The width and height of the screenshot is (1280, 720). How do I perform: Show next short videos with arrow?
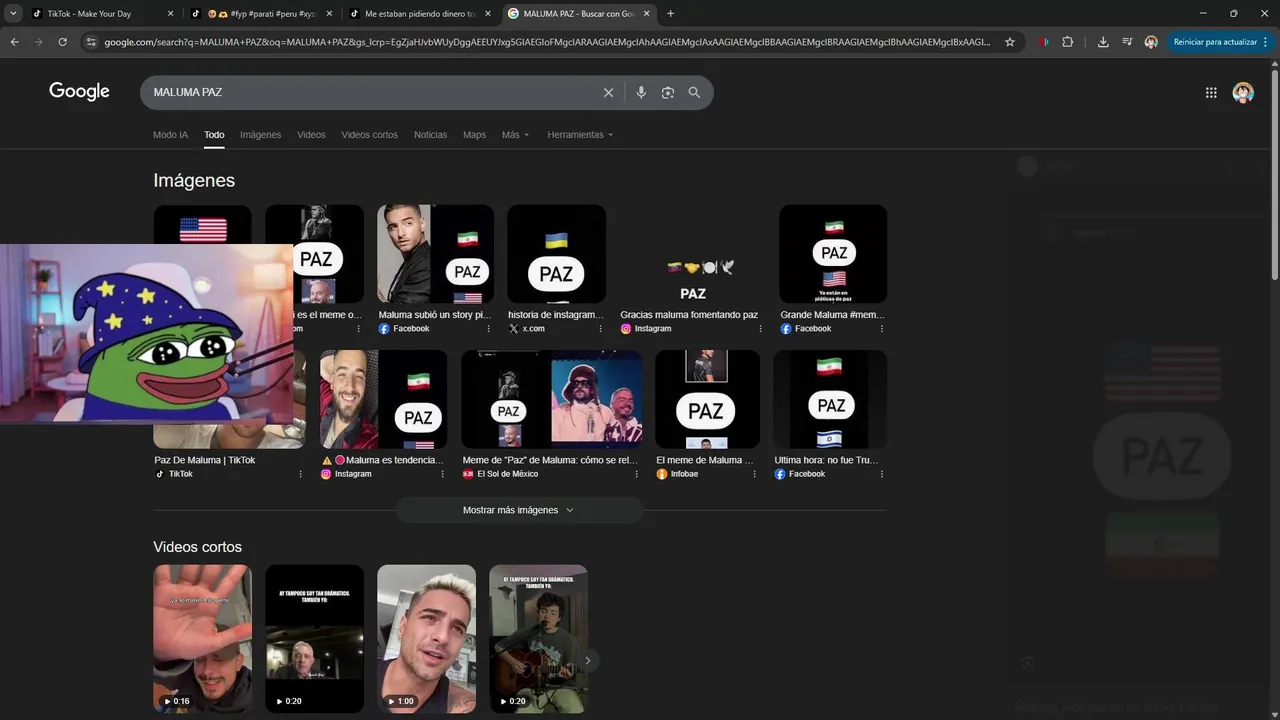click(588, 660)
